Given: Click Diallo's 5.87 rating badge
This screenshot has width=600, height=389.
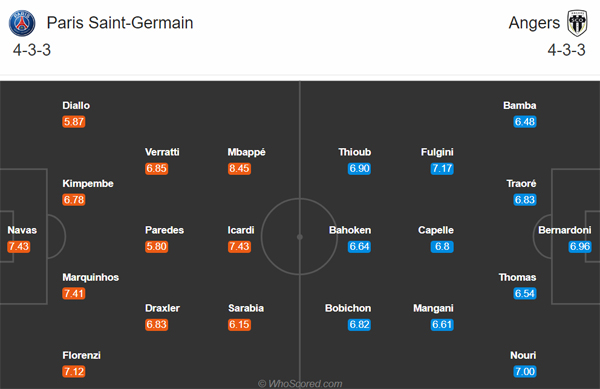Looking at the screenshot, I should pyautogui.click(x=73, y=122).
